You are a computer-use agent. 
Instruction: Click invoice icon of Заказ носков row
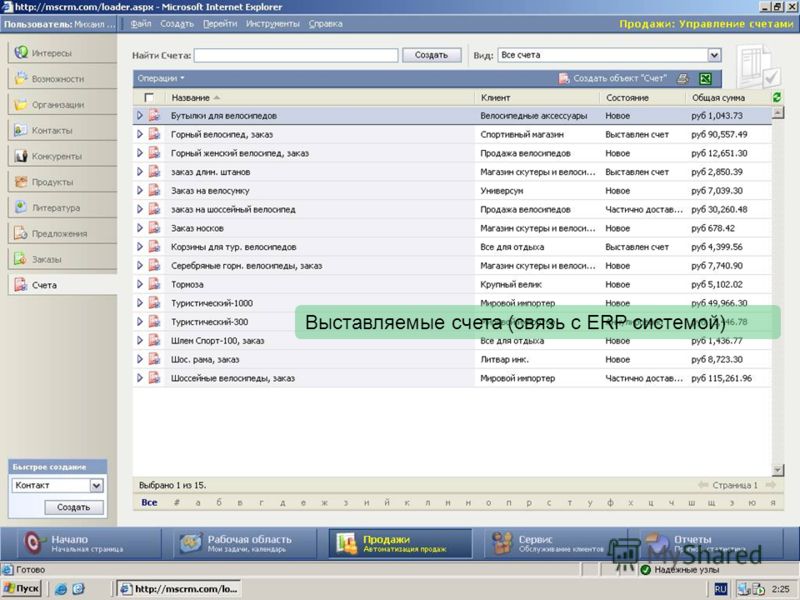point(154,228)
